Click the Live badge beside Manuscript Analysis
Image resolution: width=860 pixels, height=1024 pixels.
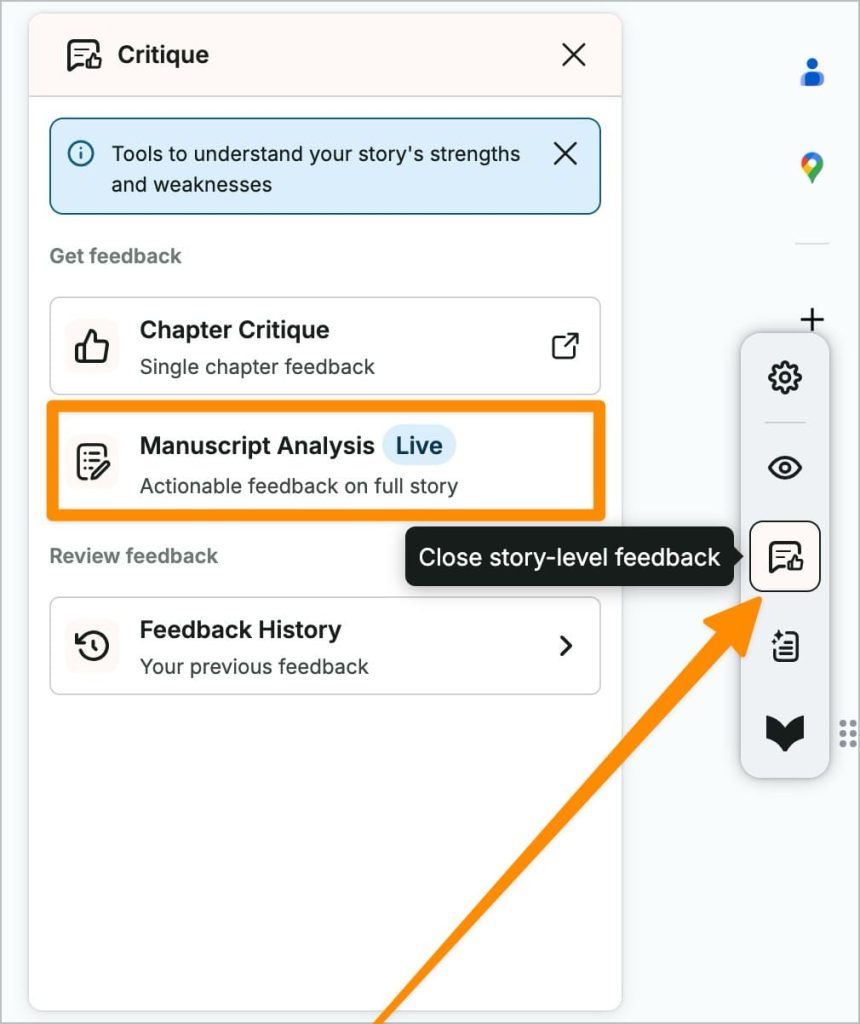pyautogui.click(x=419, y=445)
